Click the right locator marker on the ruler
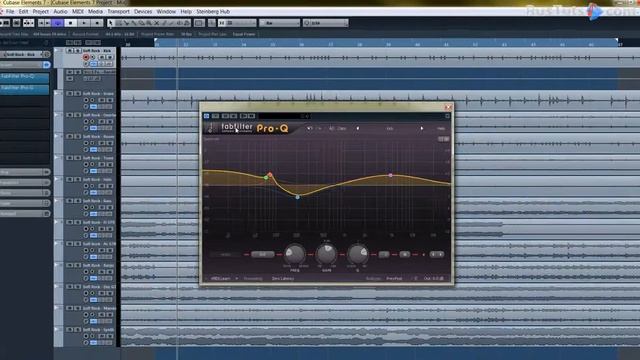Screen dimensions: 640x360 [x=617, y=40]
